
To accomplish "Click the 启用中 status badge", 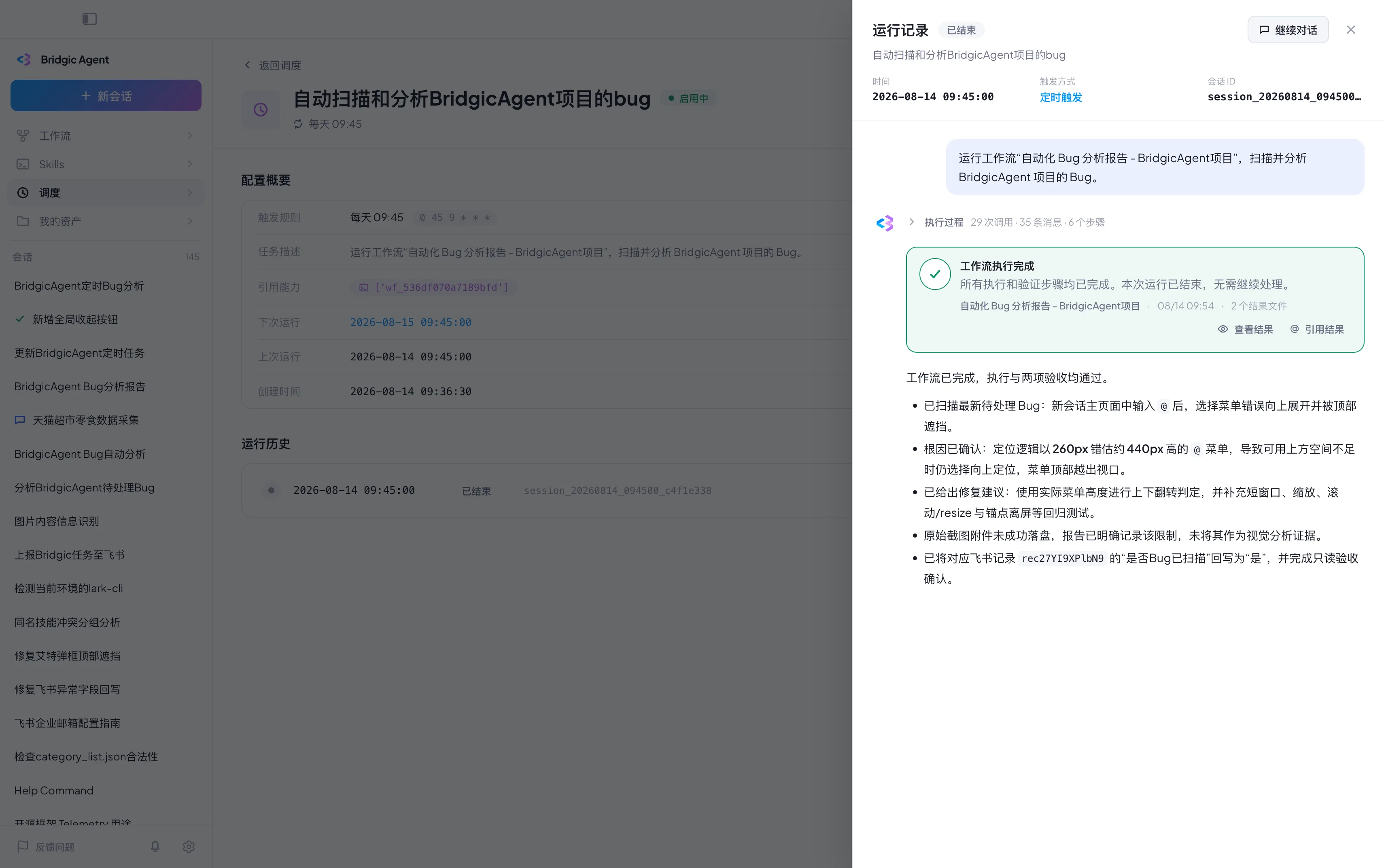I will pos(688,99).
